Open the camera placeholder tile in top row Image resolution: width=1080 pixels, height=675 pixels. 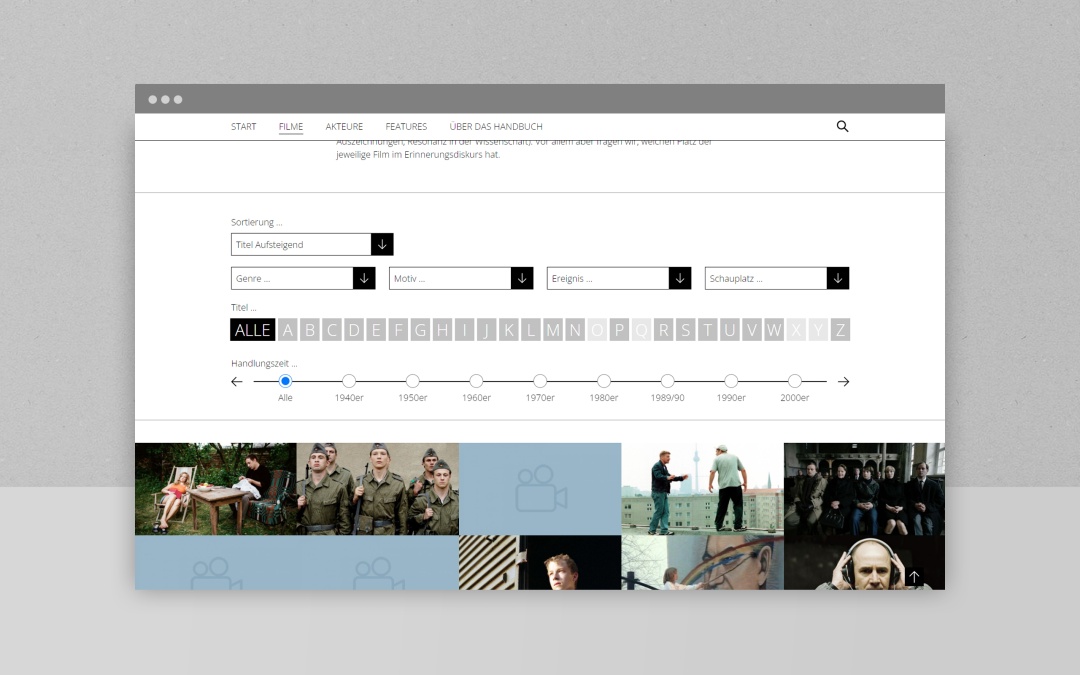tap(540, 489)
